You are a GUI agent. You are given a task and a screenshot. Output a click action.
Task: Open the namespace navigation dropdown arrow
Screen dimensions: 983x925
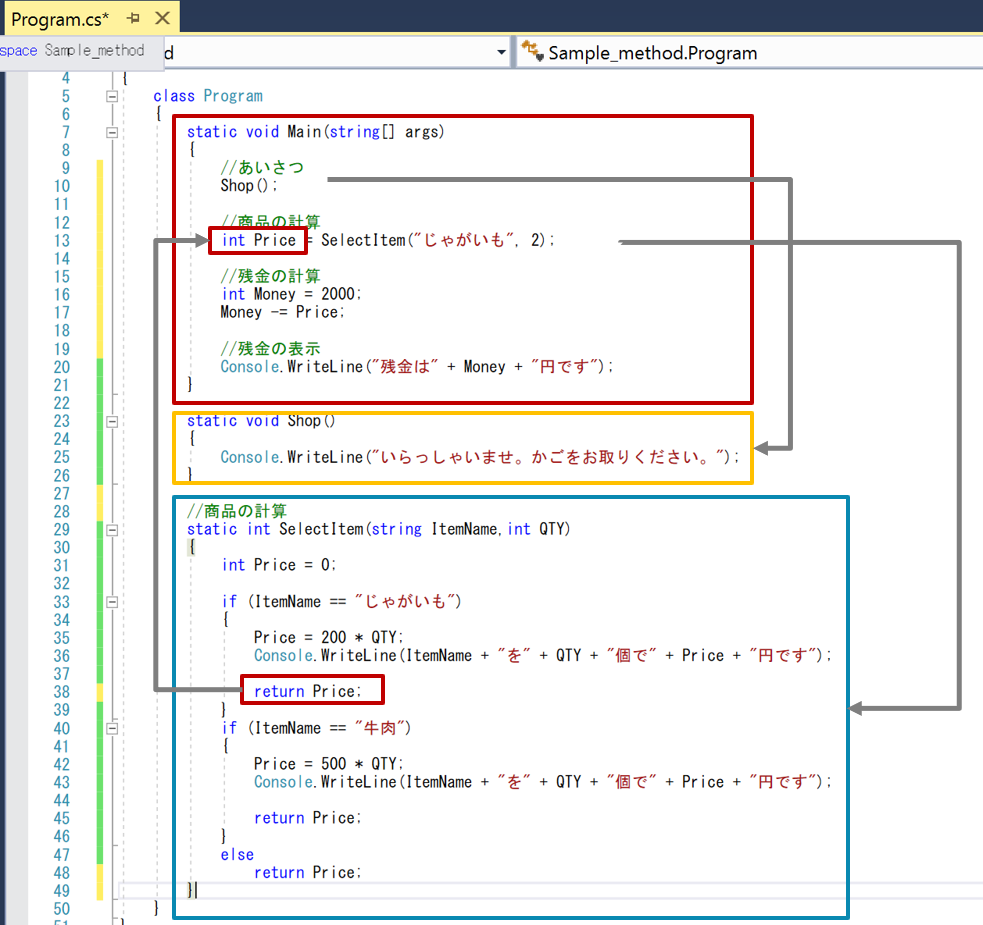tap(501, 53)
